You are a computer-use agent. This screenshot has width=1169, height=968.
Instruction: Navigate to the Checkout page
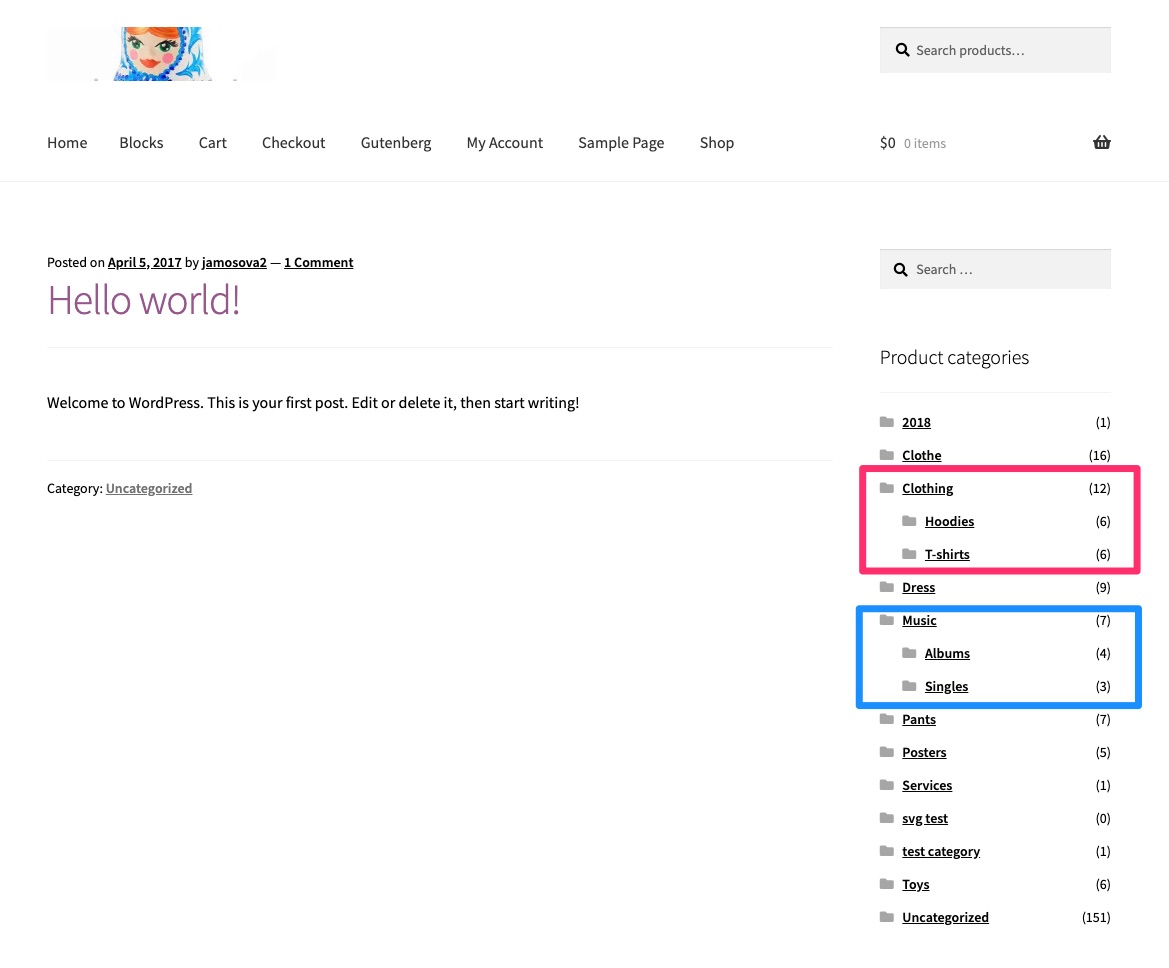[293, 142]
